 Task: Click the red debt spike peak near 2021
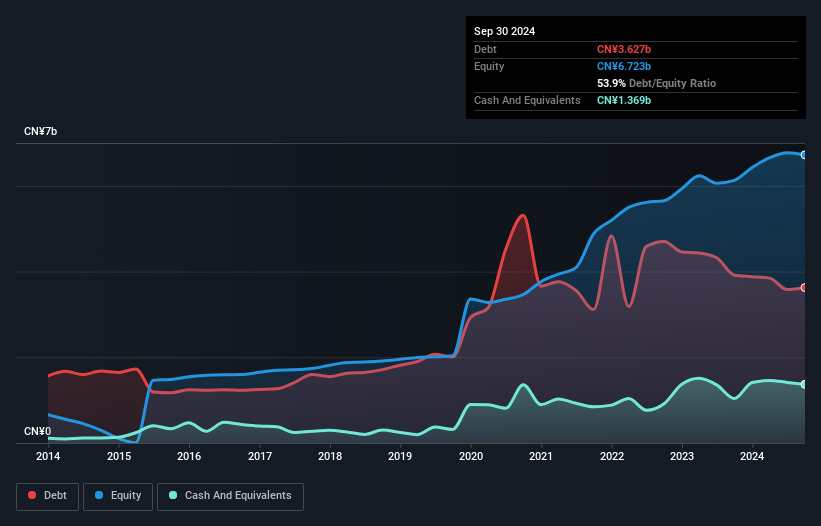click(522, 215)
